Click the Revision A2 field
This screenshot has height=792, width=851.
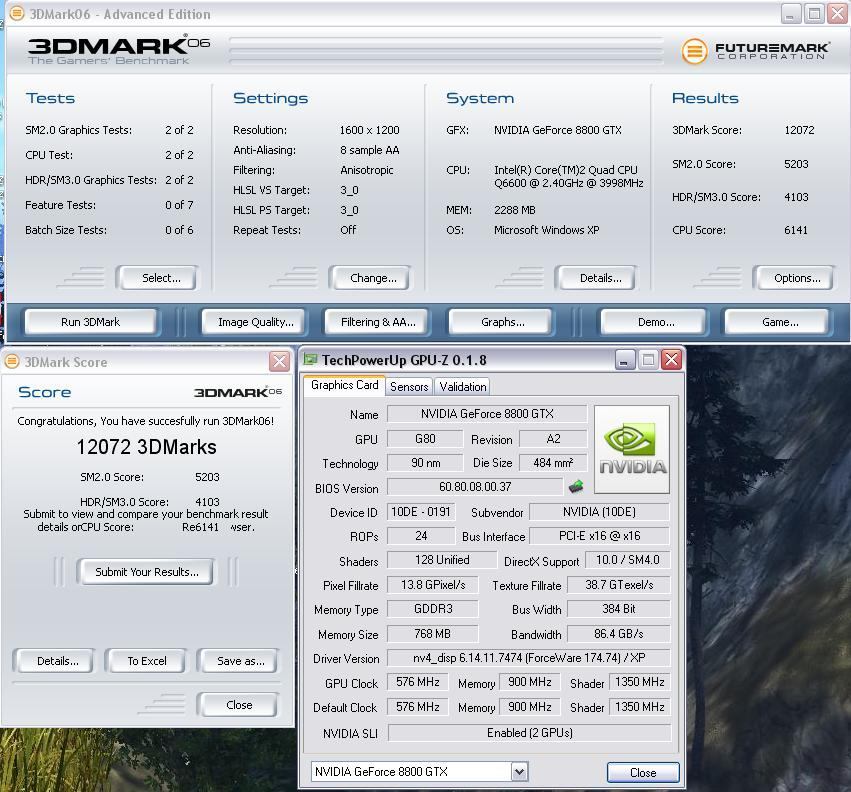pyautogui.click(x=552, y=439)
